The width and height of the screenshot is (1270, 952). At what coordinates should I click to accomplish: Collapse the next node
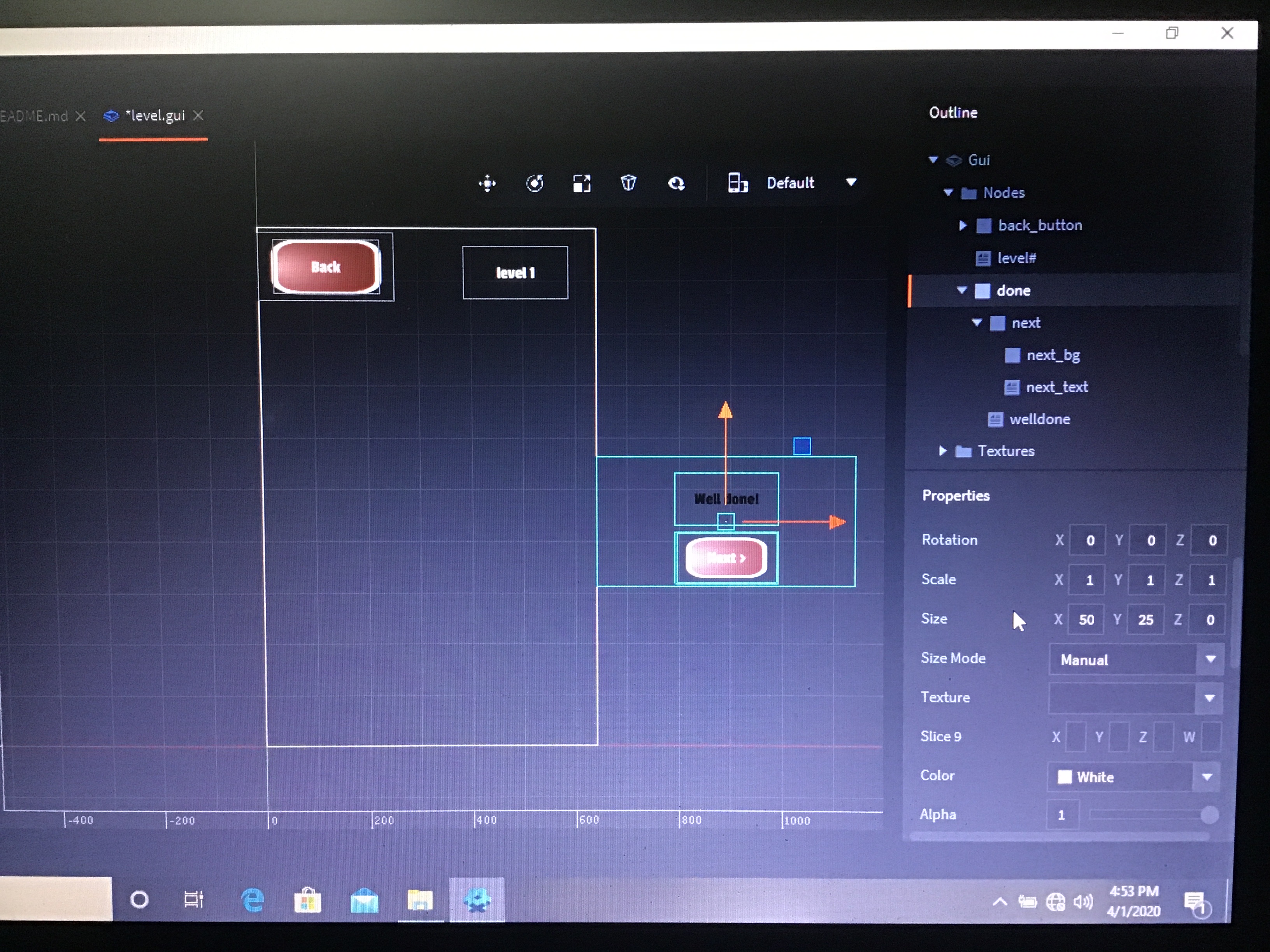tap(977, 322)
